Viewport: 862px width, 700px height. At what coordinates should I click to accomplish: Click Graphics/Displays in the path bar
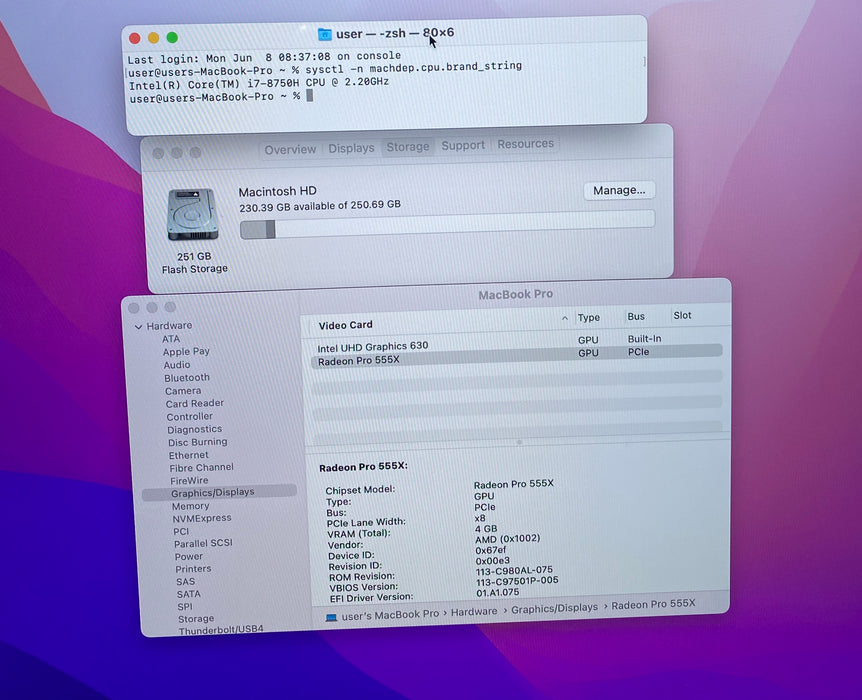(x=554, y=608)
